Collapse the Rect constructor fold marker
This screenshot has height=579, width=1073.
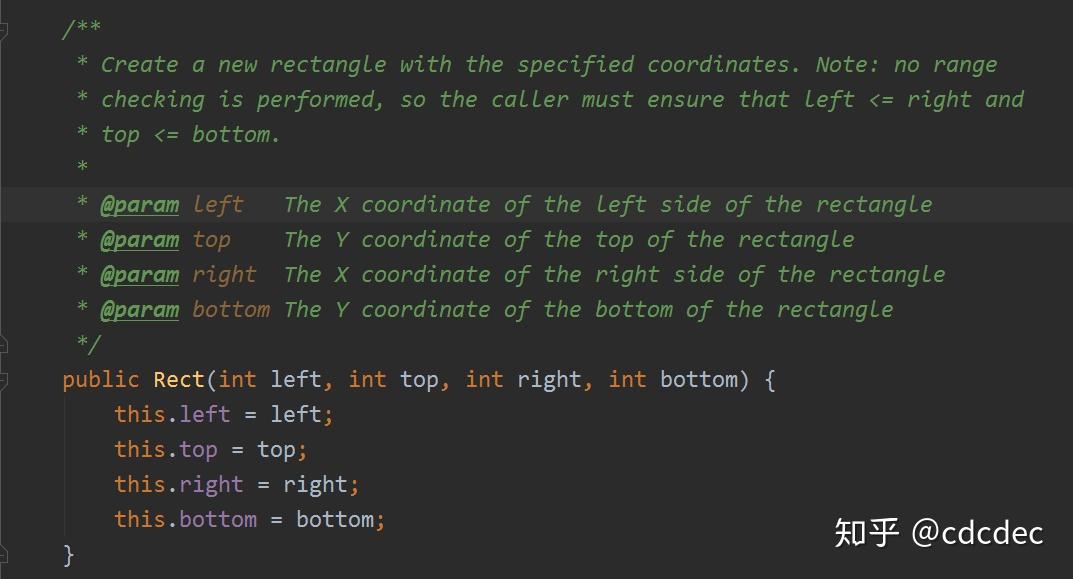pyautogui.click(x=3, y=380)
